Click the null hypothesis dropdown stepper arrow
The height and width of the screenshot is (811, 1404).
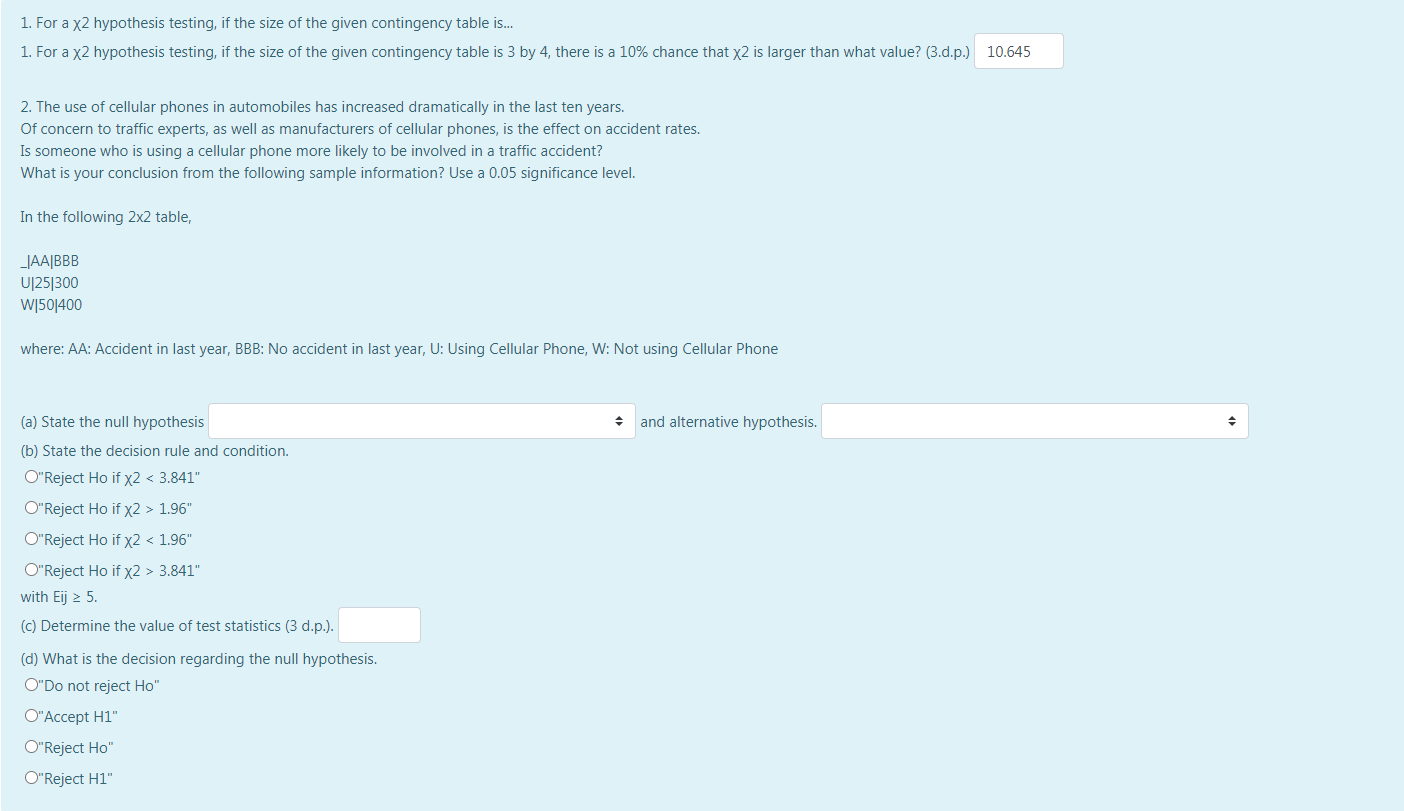tap(620, 420)
